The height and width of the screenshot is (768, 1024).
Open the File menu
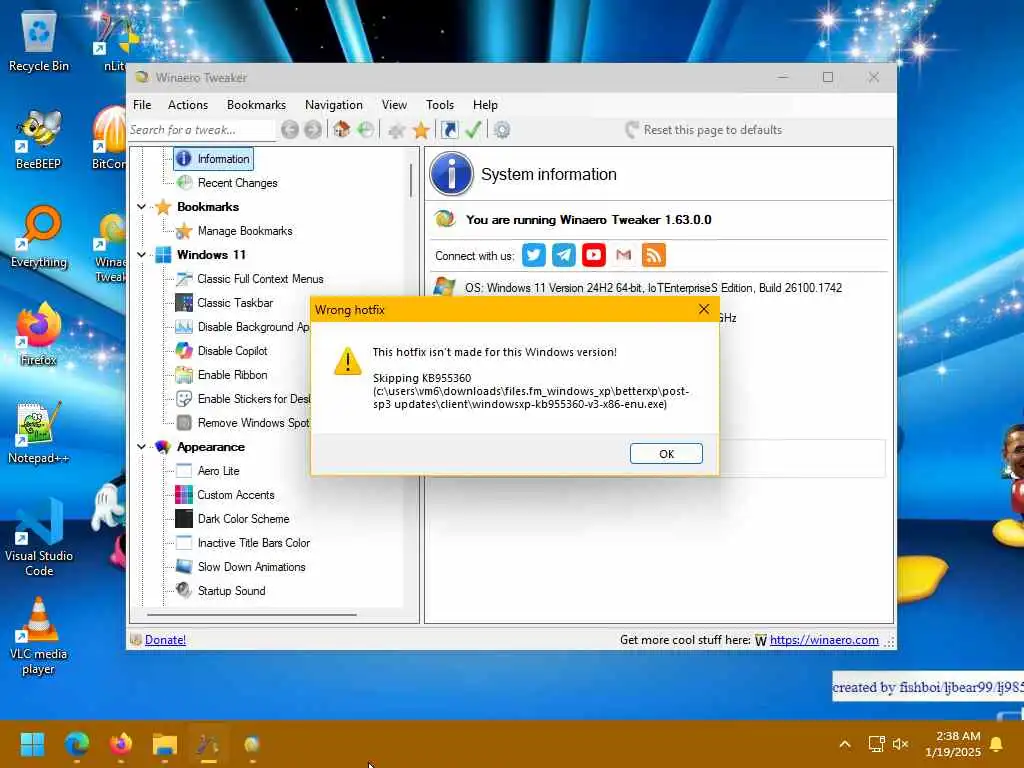click(x=142, y=104)
